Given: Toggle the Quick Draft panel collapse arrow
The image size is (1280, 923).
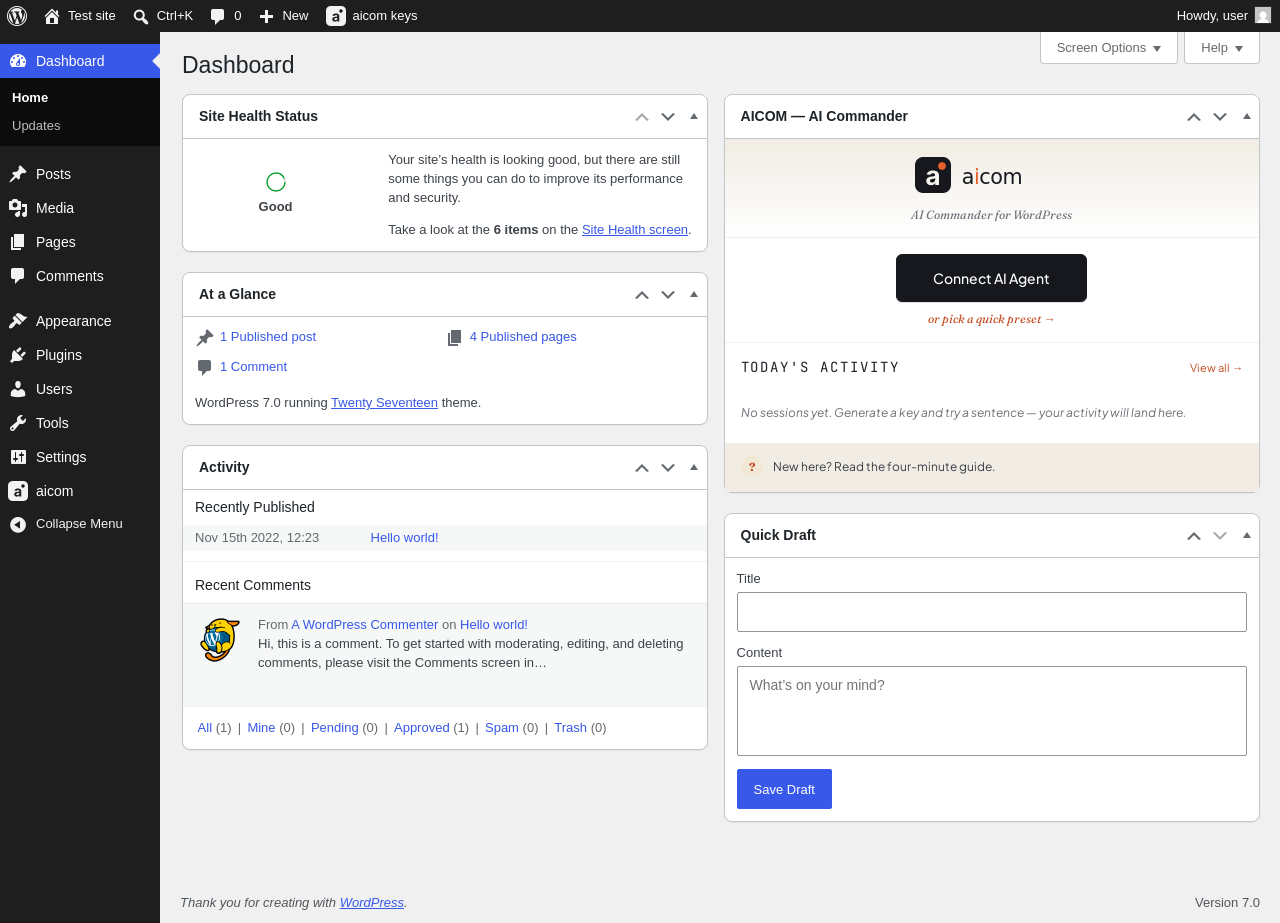Looking at the screenshot, I should click(x=1247, y=535).
